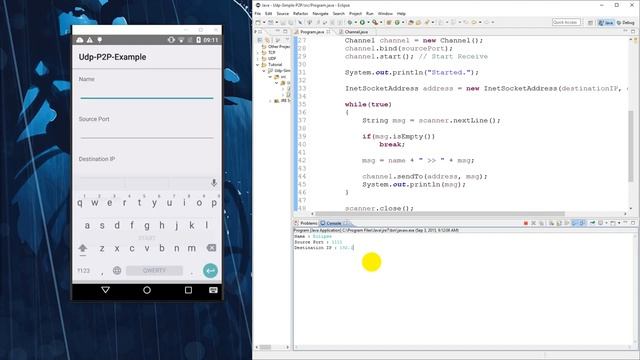Click the Name input field in Android app
The height and width of the screenshot is (360, 640).
[x=147, y=92]
